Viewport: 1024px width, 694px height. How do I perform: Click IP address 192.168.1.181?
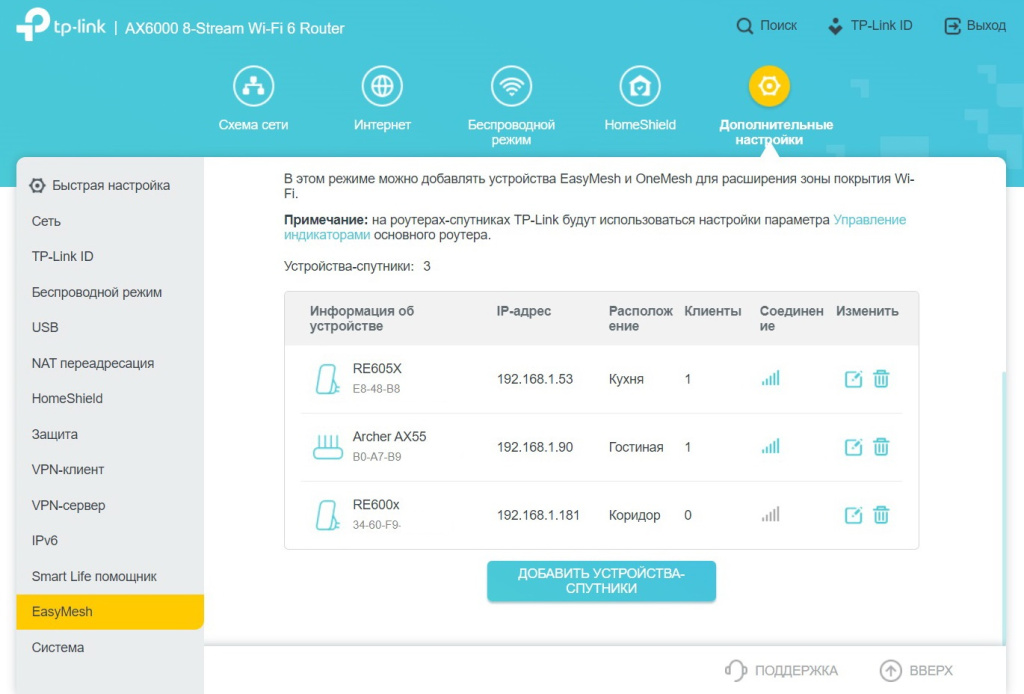pos(538,515)
